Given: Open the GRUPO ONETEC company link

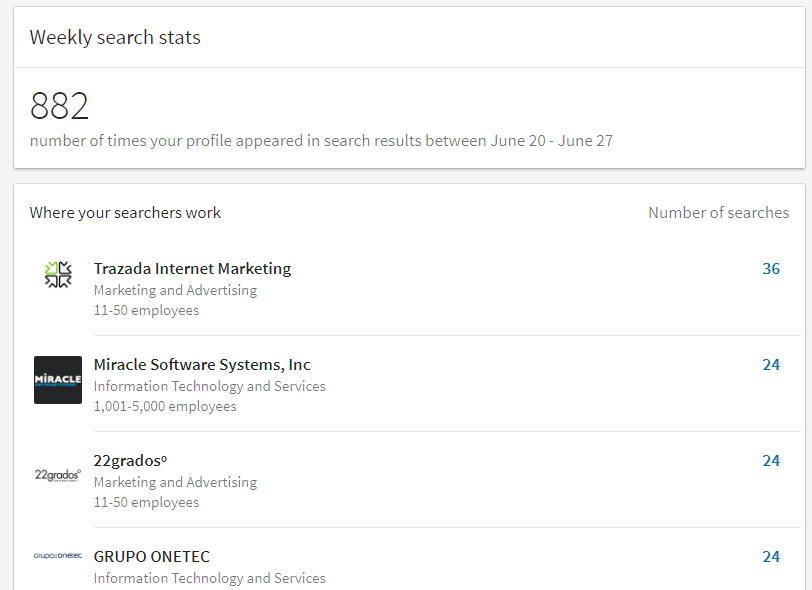Looking at the screenshot, I should 152,556.
